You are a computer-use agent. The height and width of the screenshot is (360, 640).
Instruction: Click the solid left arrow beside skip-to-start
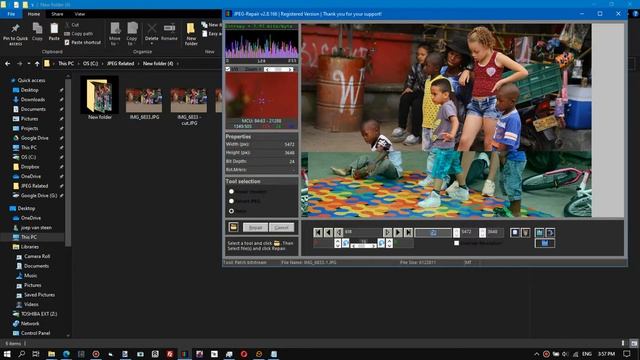tap(328, 232)
